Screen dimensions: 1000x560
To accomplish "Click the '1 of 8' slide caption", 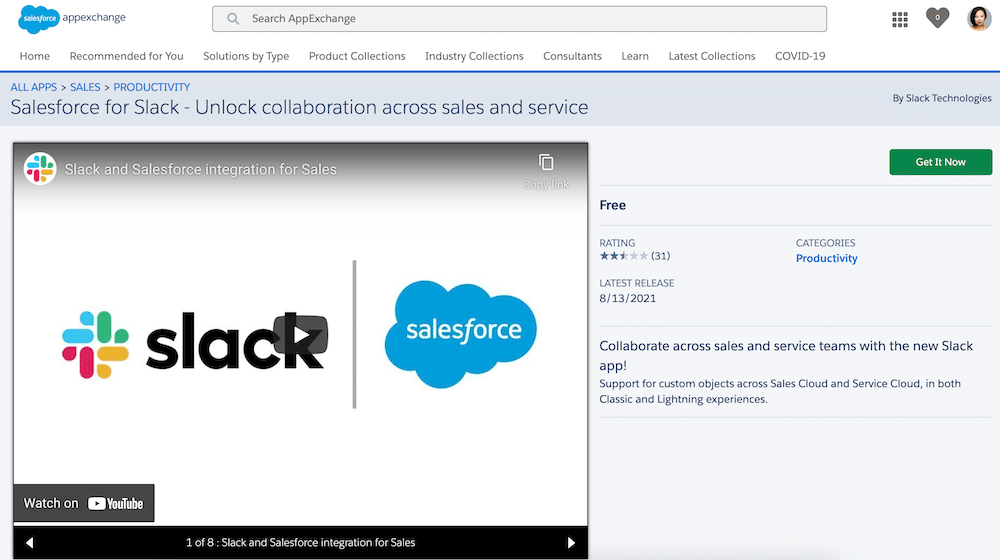I will (300, 543).
